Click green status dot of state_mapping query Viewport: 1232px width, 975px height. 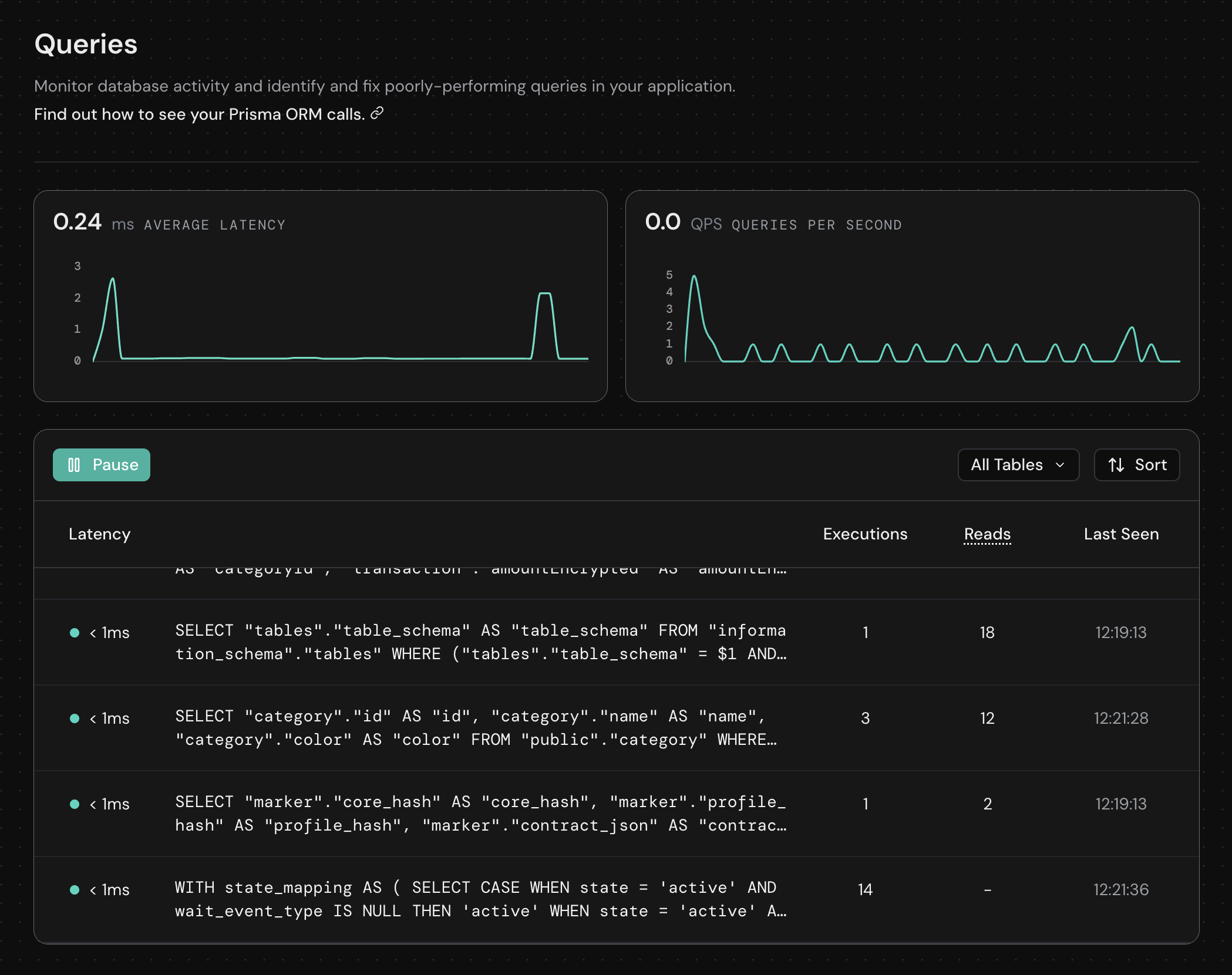pyautogui.click(x=75, y=889)
